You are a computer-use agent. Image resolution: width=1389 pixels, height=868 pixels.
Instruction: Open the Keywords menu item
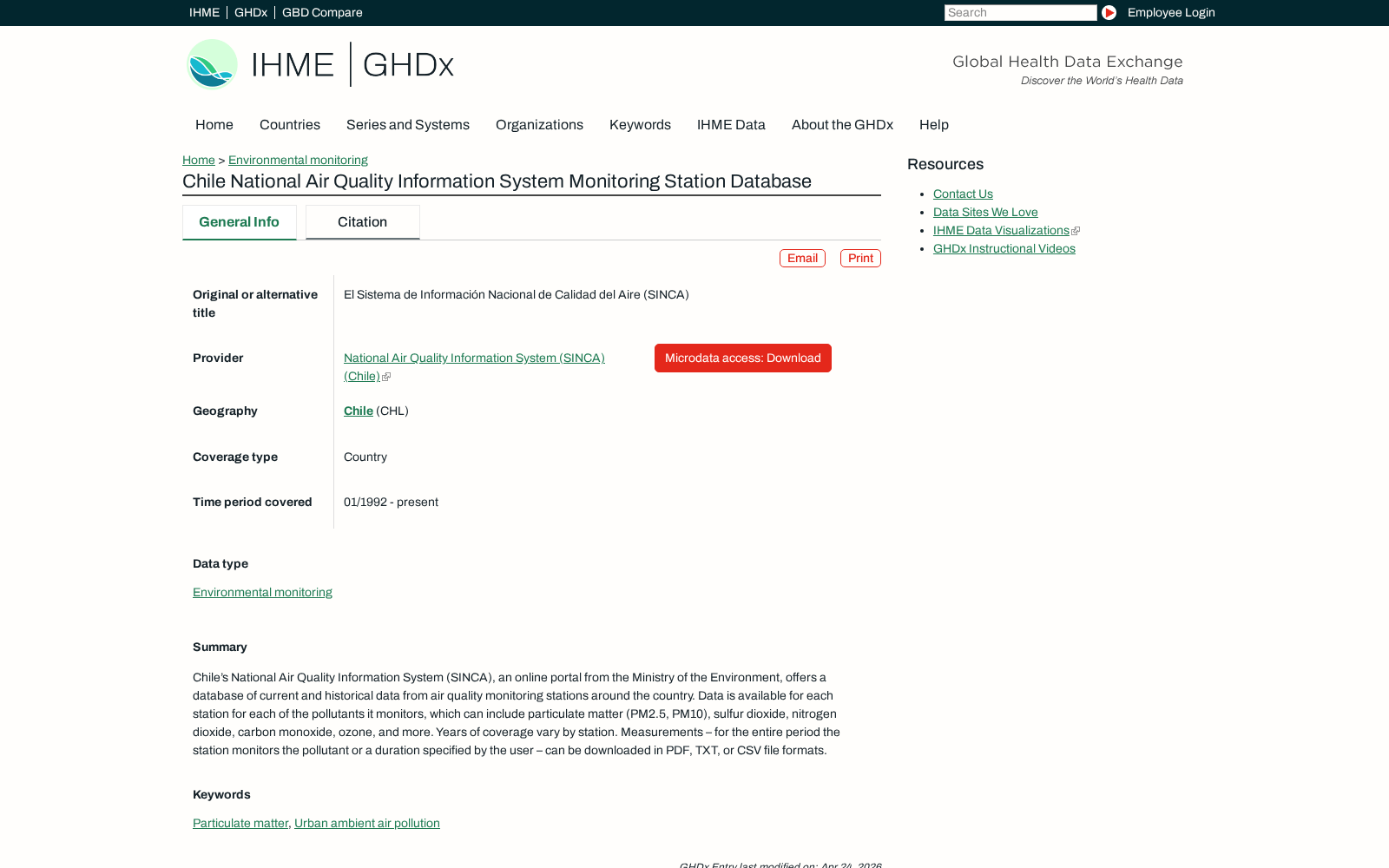pyautogui.click(x=640, y=125)
